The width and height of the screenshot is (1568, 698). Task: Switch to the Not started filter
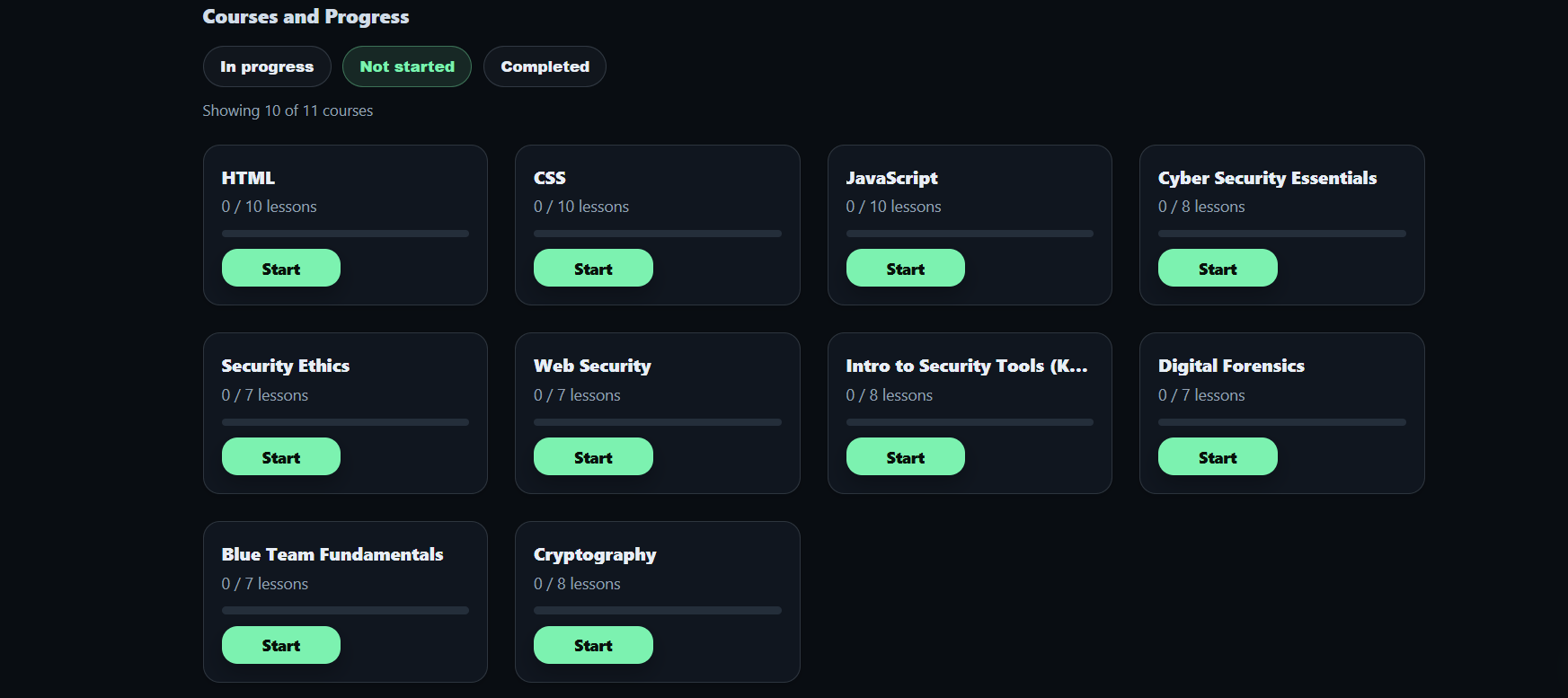407,66
